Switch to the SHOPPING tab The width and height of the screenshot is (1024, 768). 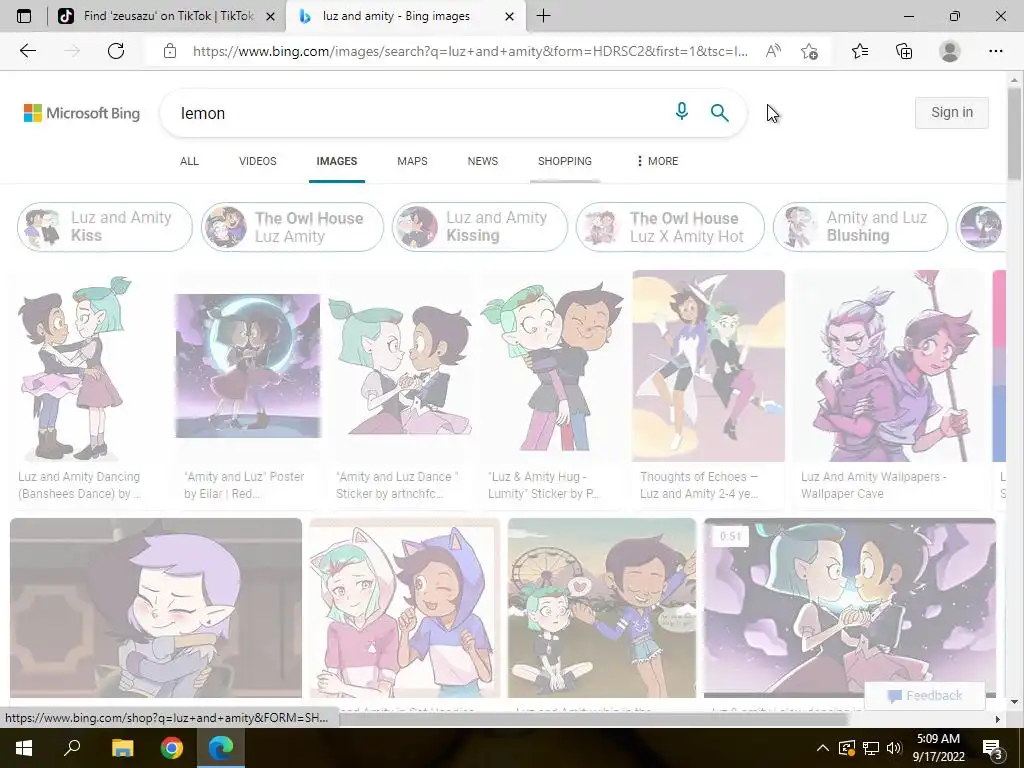coord(565,161)
